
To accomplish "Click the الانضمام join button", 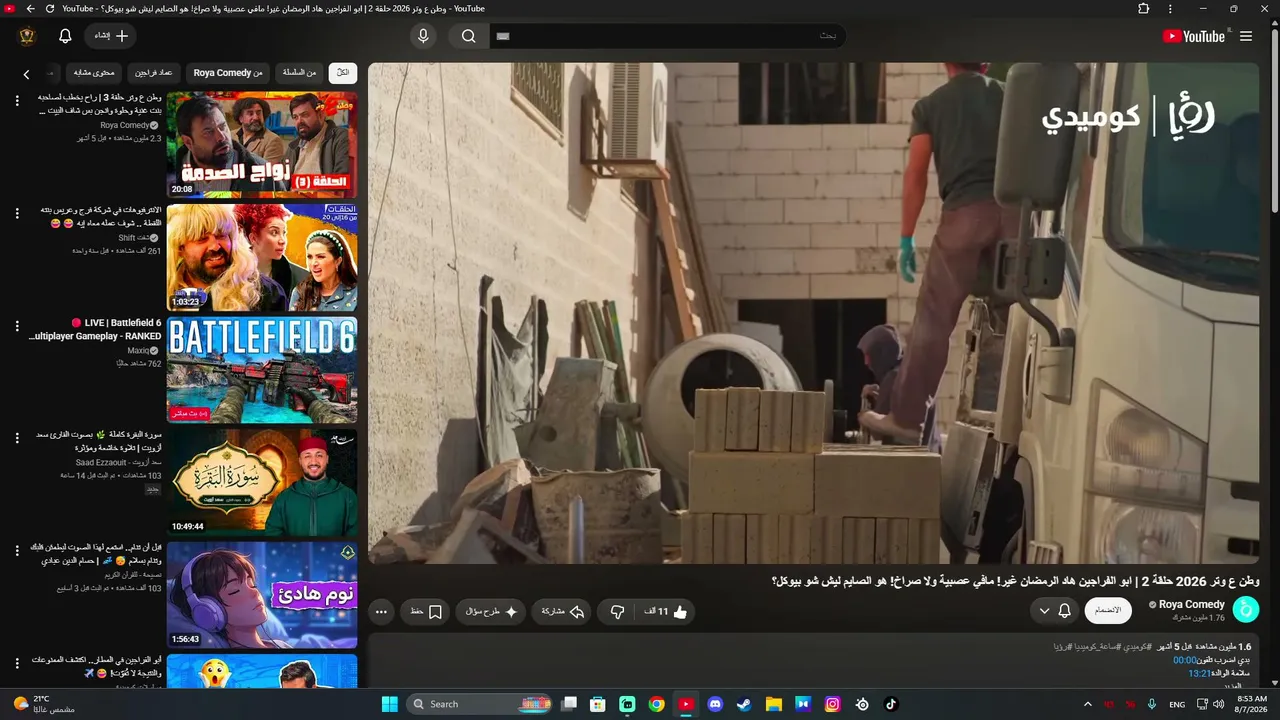I will (x=1108, y=610).
